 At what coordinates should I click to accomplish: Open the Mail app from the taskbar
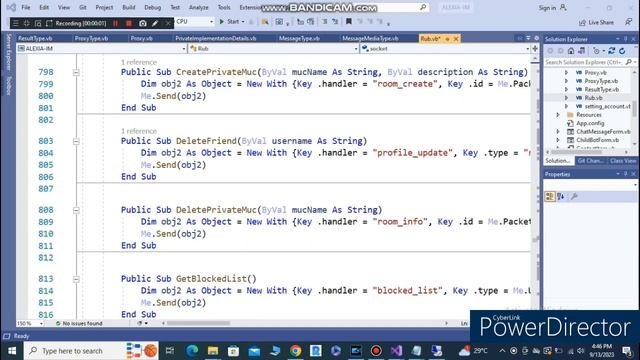click(x=254, y=351)
